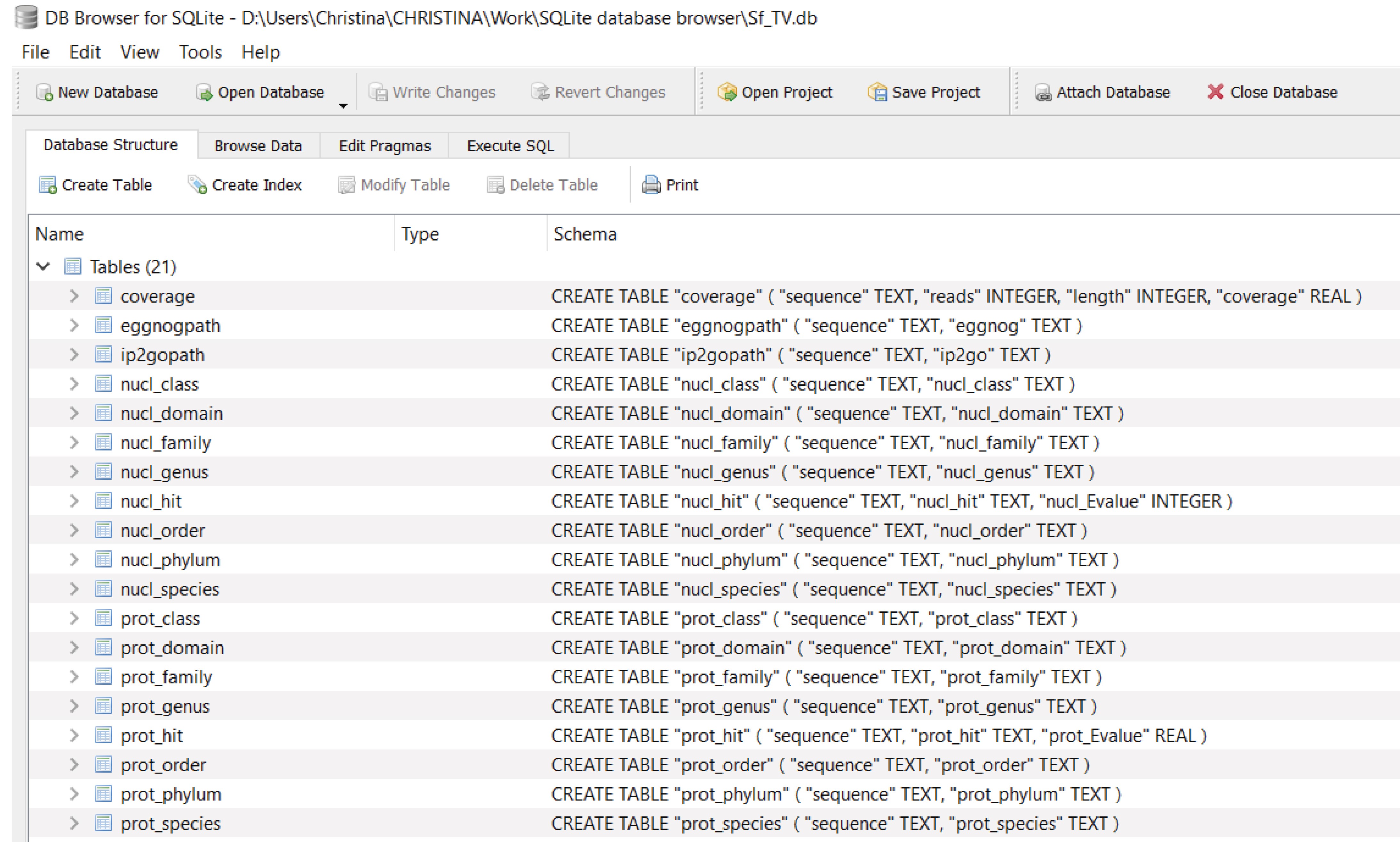The width and height of the screenshot is (1400, 842).
Task: Click the Schema column header
Action: (973, 234)
